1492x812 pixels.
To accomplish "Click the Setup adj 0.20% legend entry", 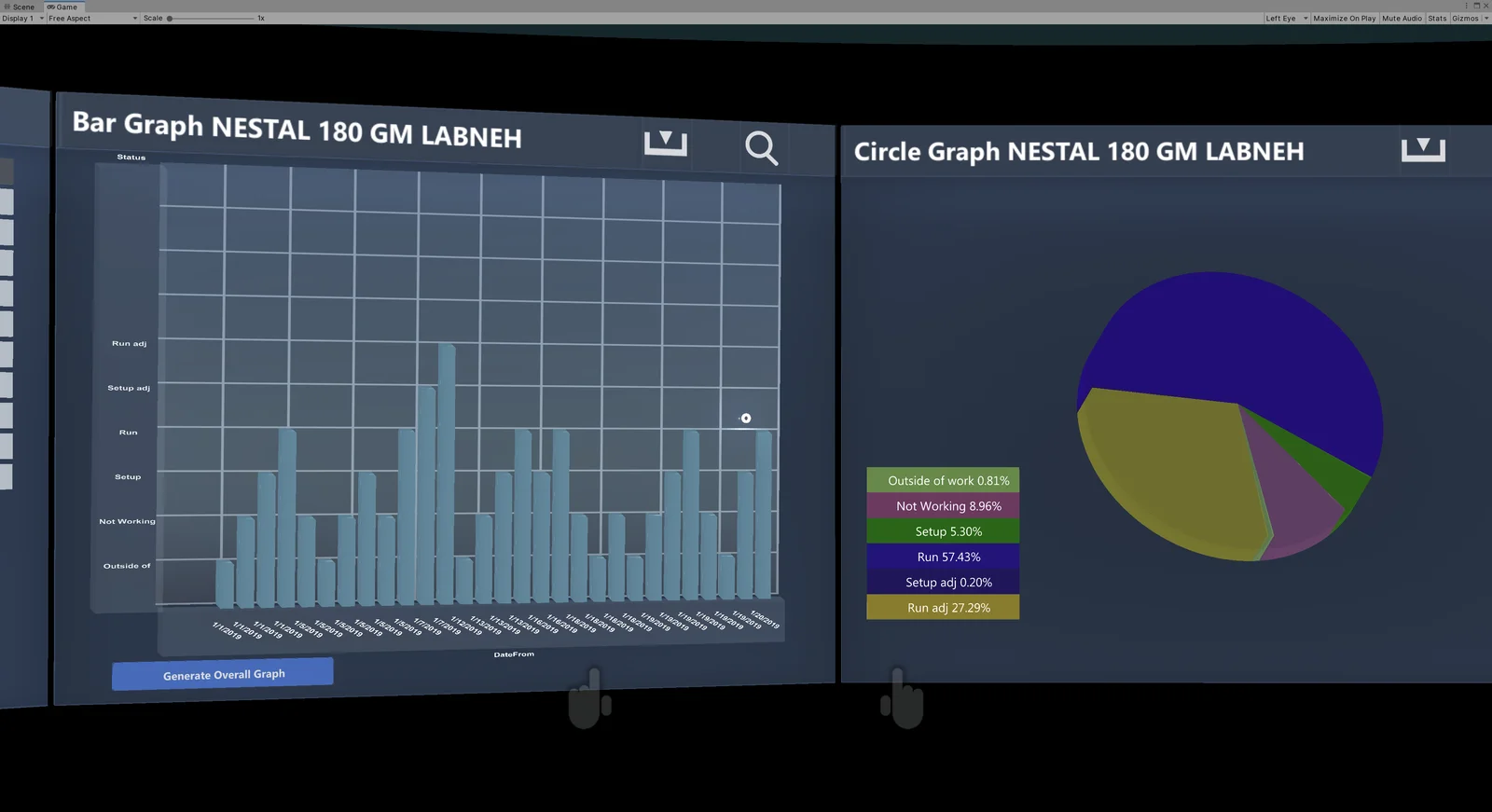I will point(943,582).
